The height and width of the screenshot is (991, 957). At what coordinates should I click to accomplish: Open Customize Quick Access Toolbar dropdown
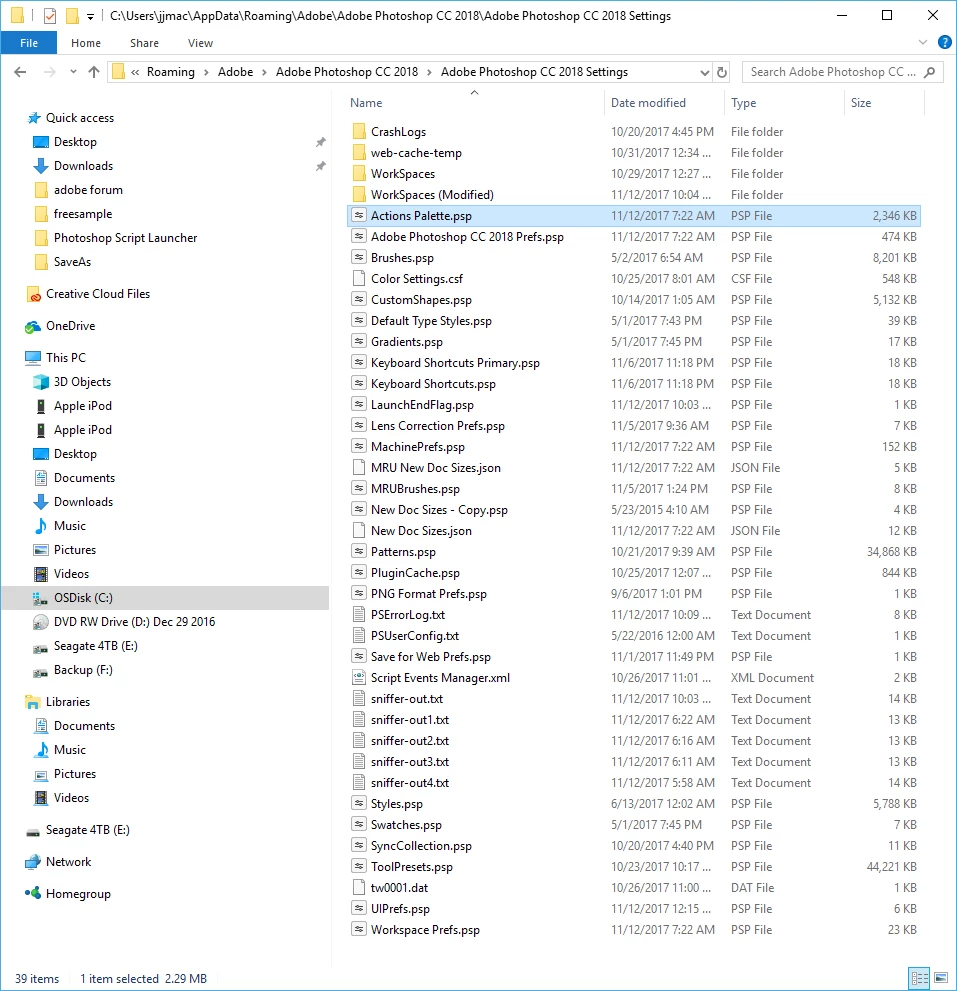pyautogui.click(x=90, y=16)
